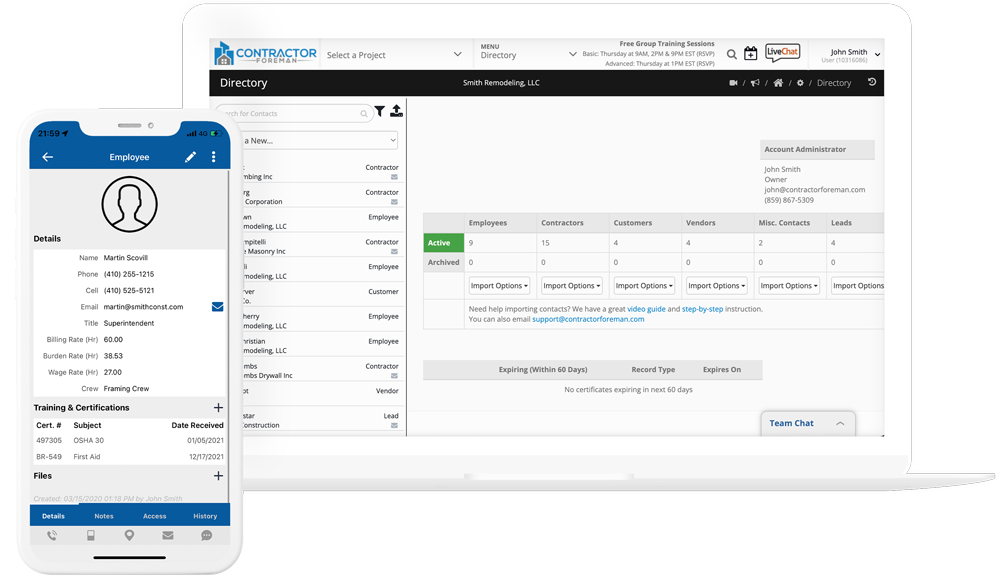Open the video guide link
The image size is (1000, 580).
(x=646, y=309)
